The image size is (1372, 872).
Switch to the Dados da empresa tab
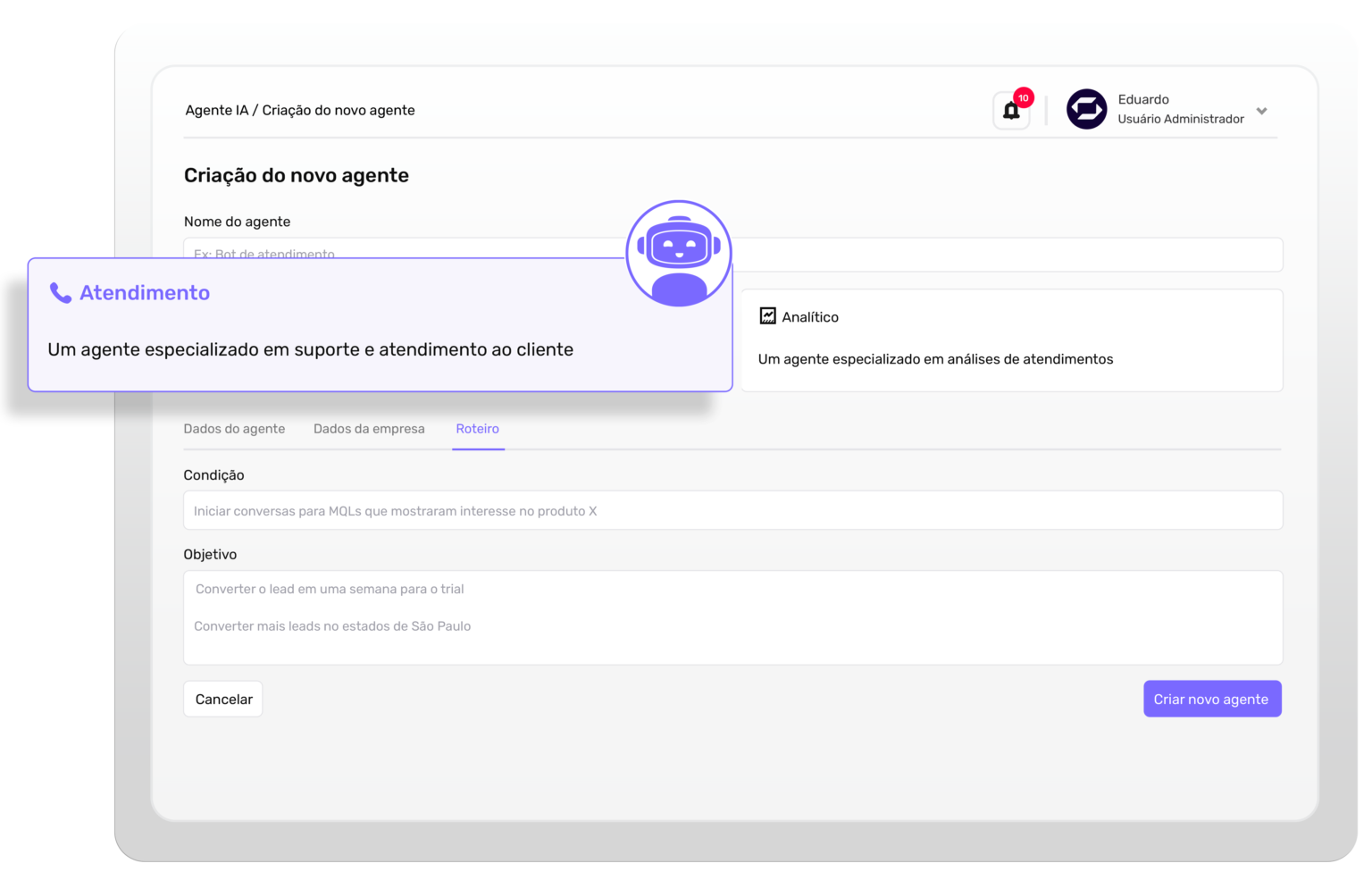(369, 429)
